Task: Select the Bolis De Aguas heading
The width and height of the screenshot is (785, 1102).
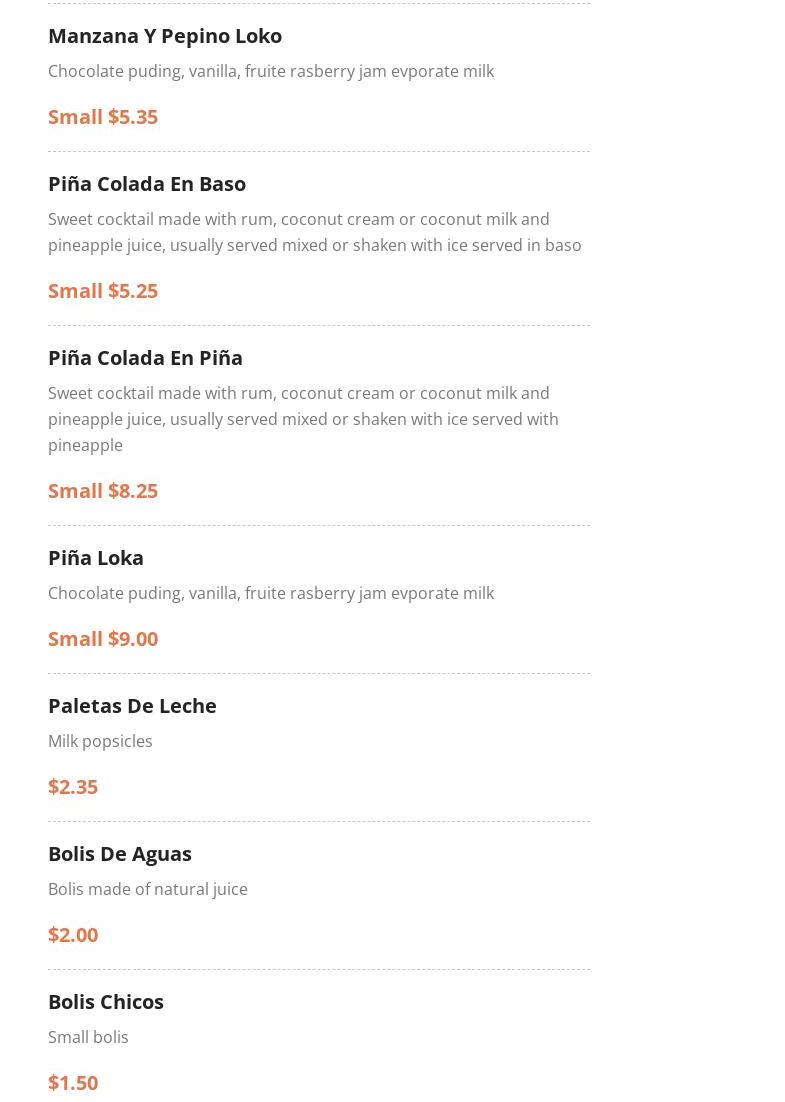Action: coord(120,854)
